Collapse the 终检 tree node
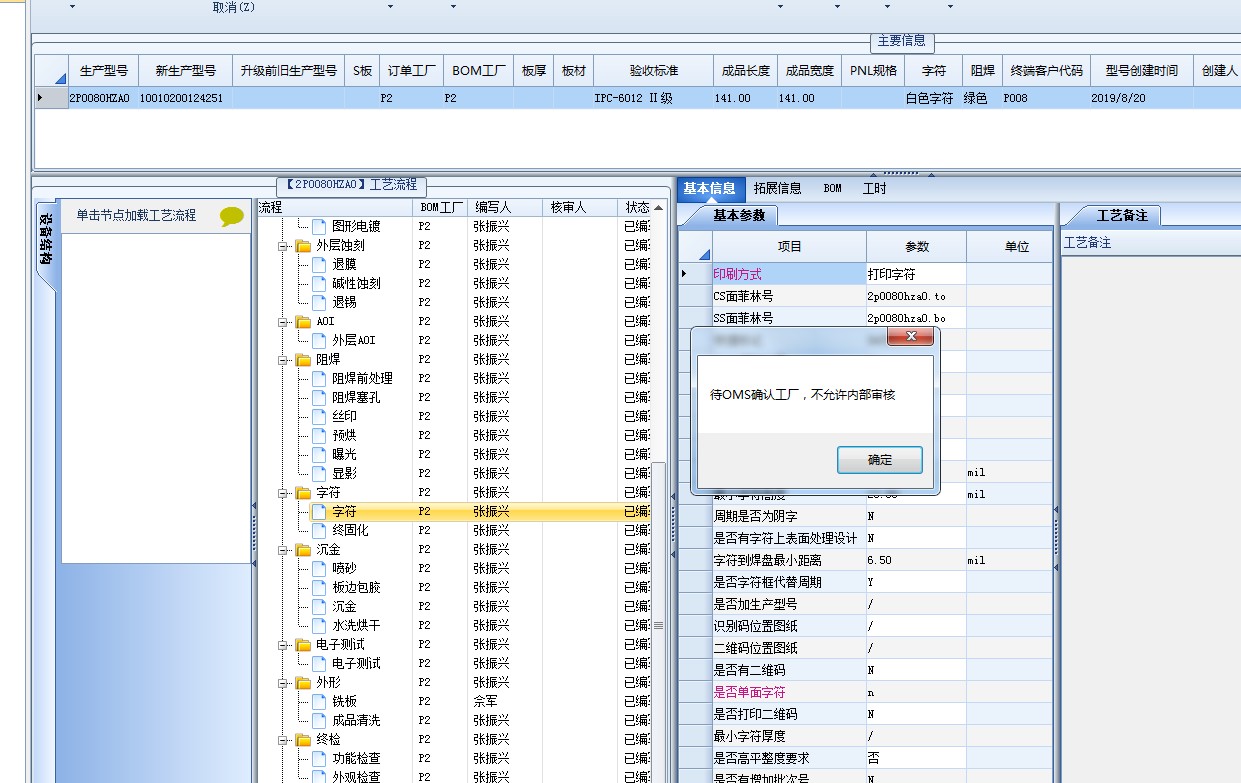 click(283, 739)
